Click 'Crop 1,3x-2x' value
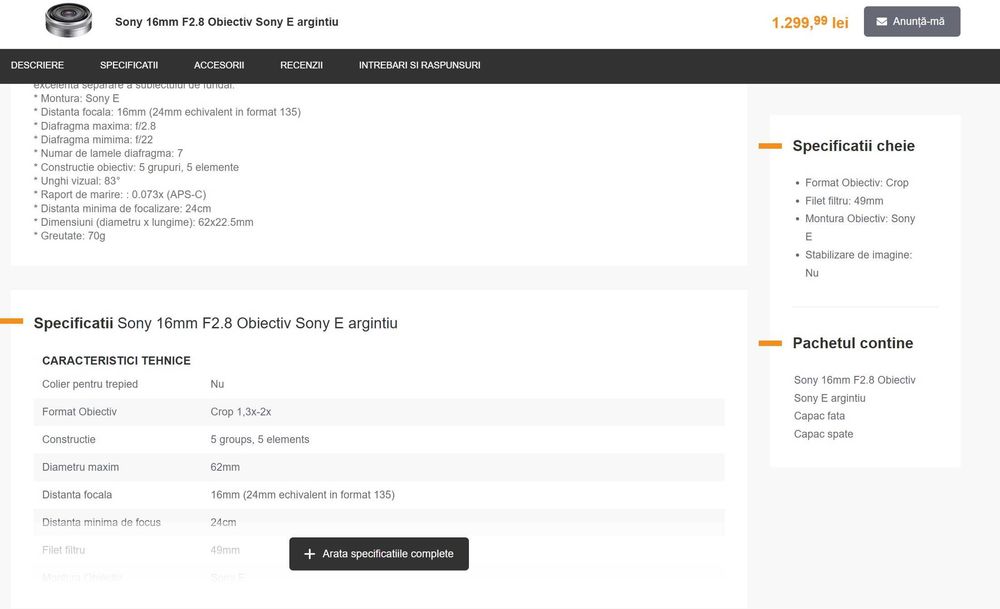The image size is (1000, 609). [240, 412]
